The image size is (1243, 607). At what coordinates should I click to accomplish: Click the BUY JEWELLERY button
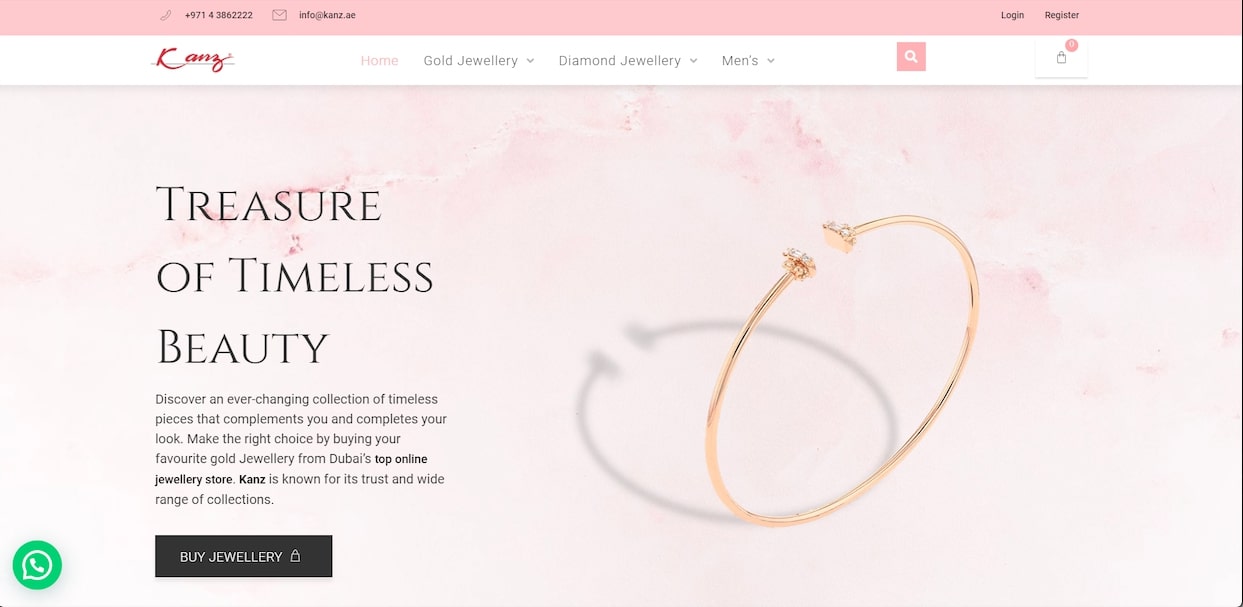click(243, 556)
